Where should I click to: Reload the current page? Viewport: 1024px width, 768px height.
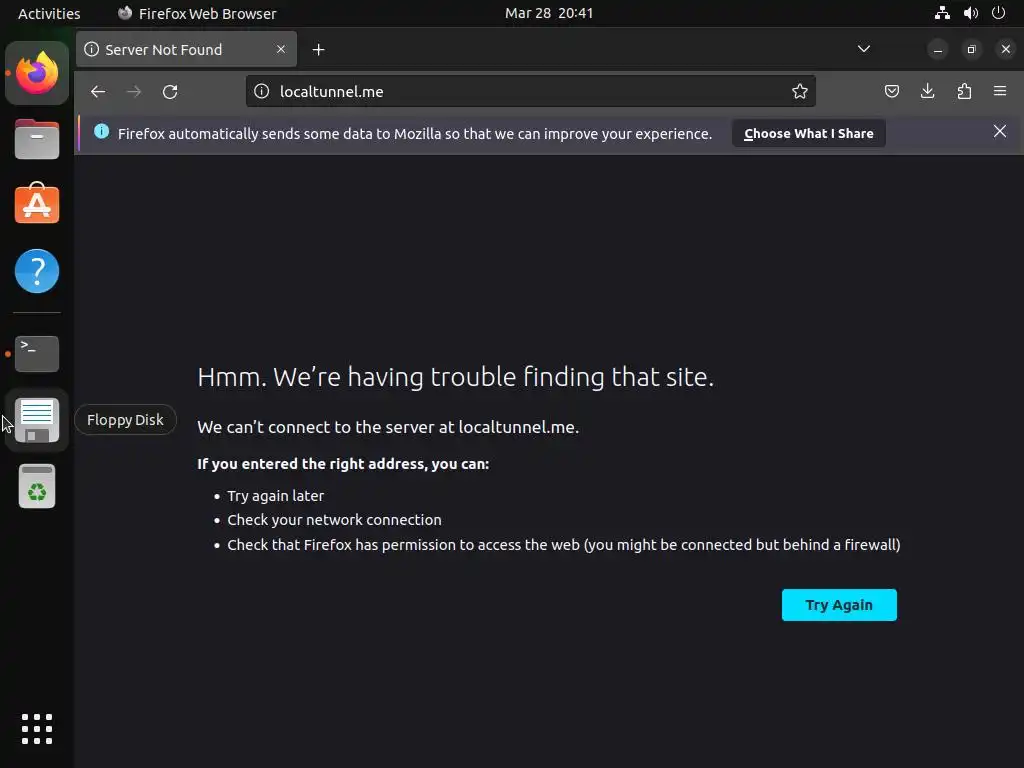[170, 91]
